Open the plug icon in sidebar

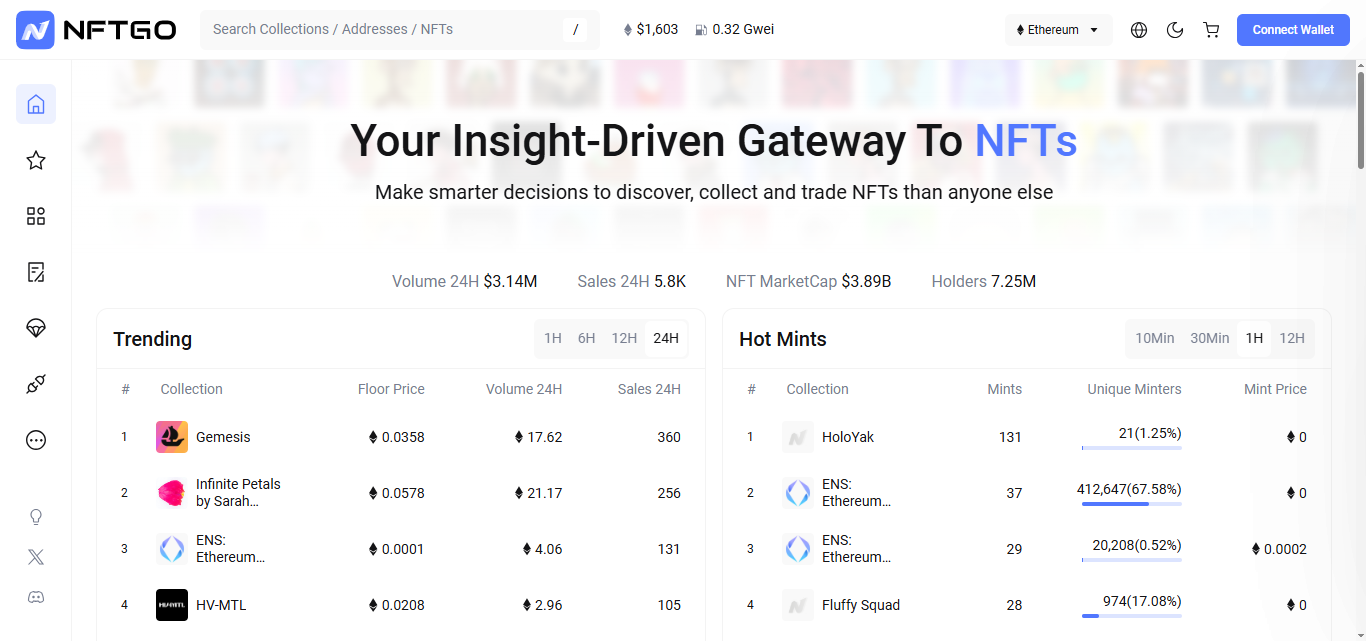point(36,384)
